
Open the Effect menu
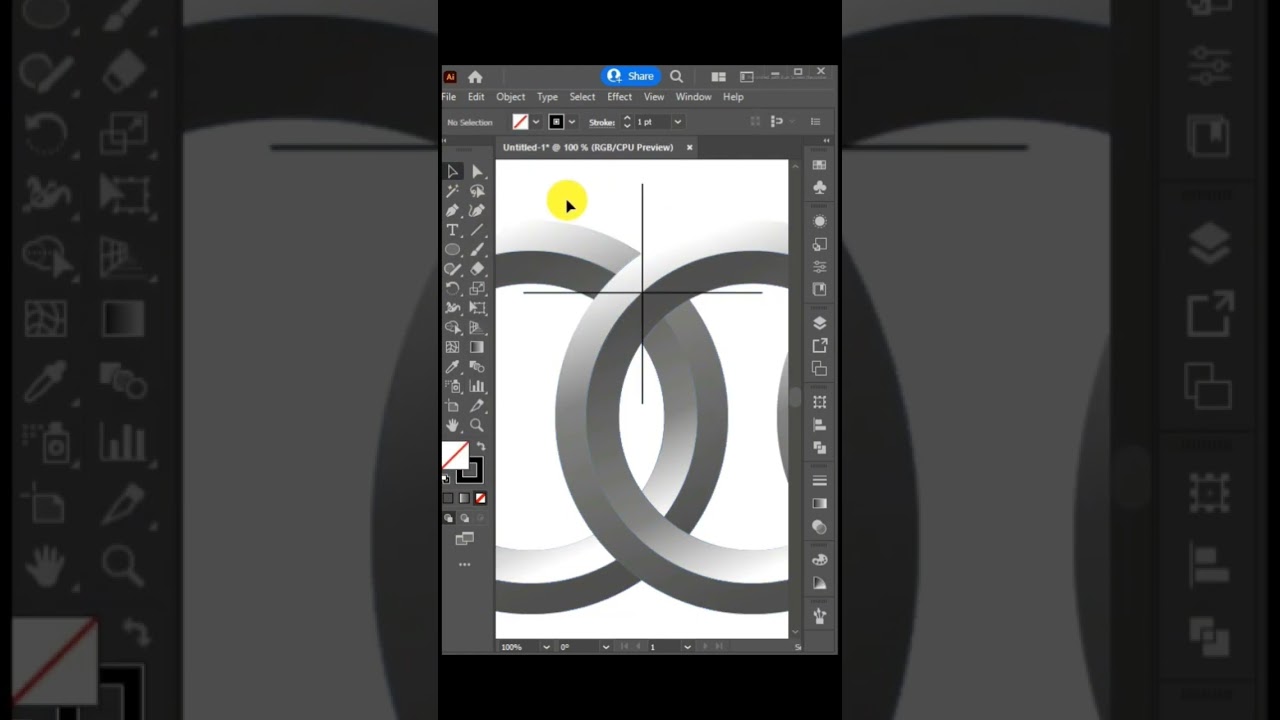619,97
